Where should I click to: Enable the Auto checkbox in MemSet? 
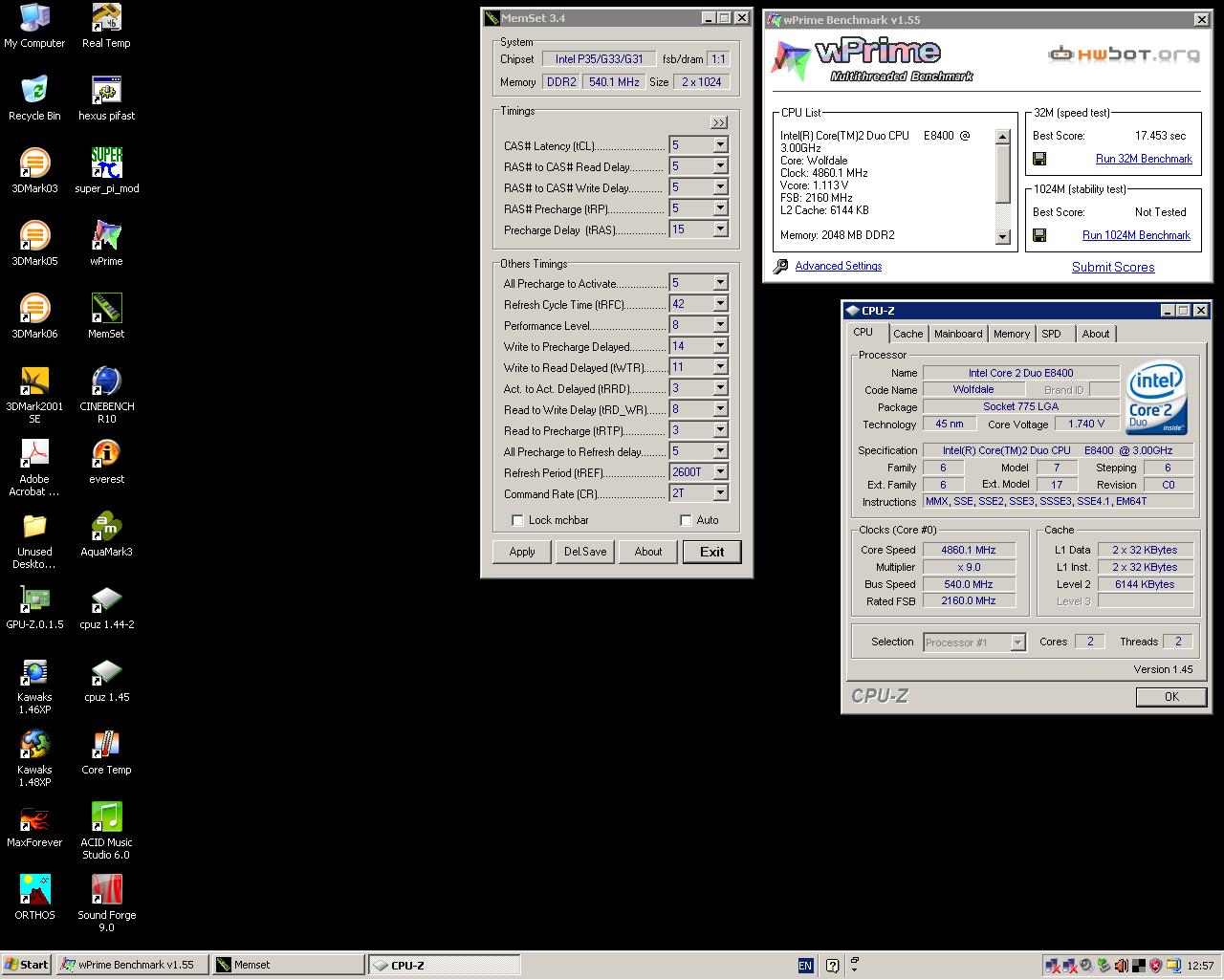pos(686,520)
